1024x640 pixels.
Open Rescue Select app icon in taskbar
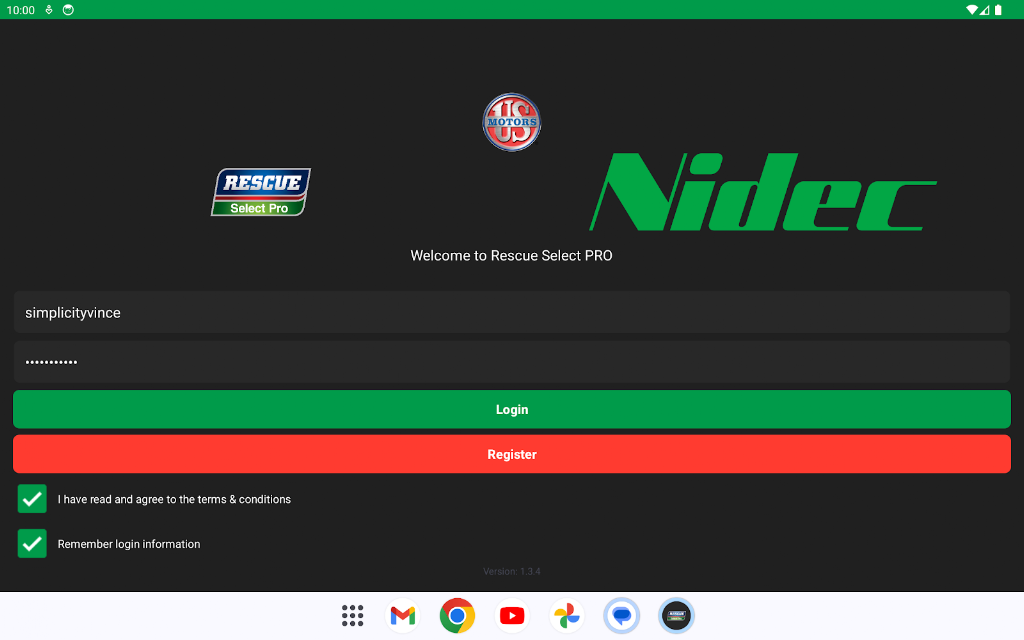point(676,615)
